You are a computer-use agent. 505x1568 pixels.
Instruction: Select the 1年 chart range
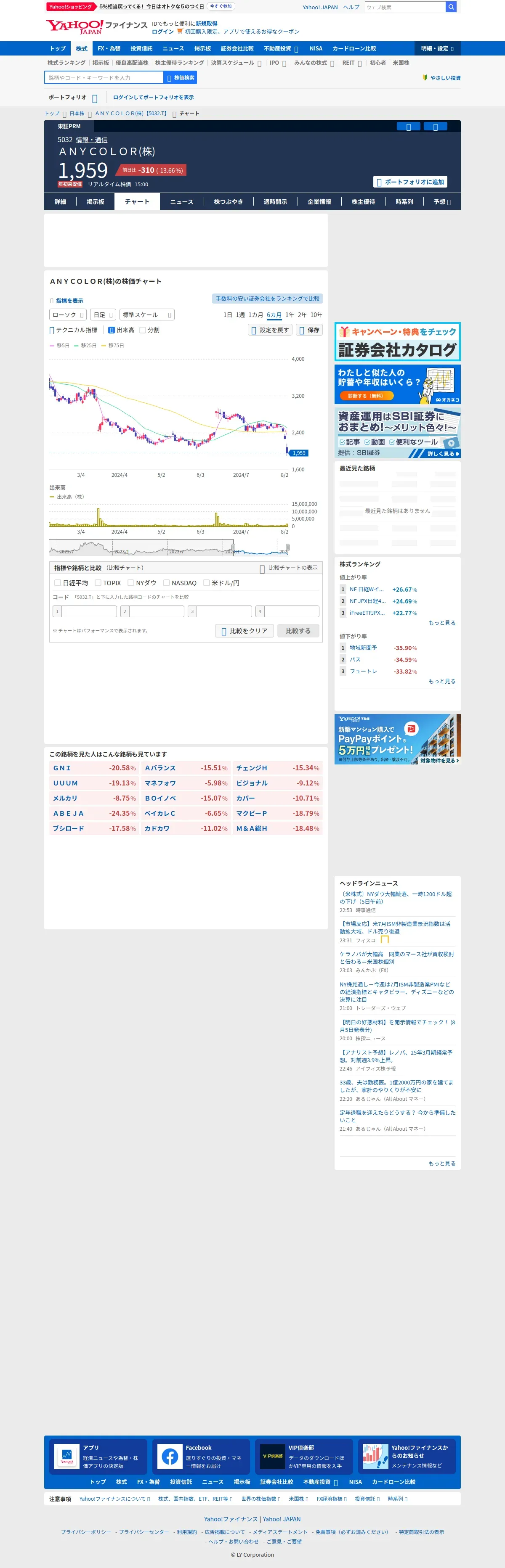pos(290,315)
